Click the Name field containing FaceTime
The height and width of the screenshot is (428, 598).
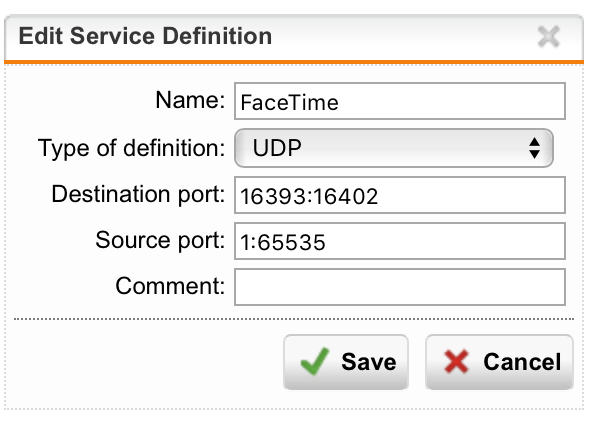tap(400, 101)
